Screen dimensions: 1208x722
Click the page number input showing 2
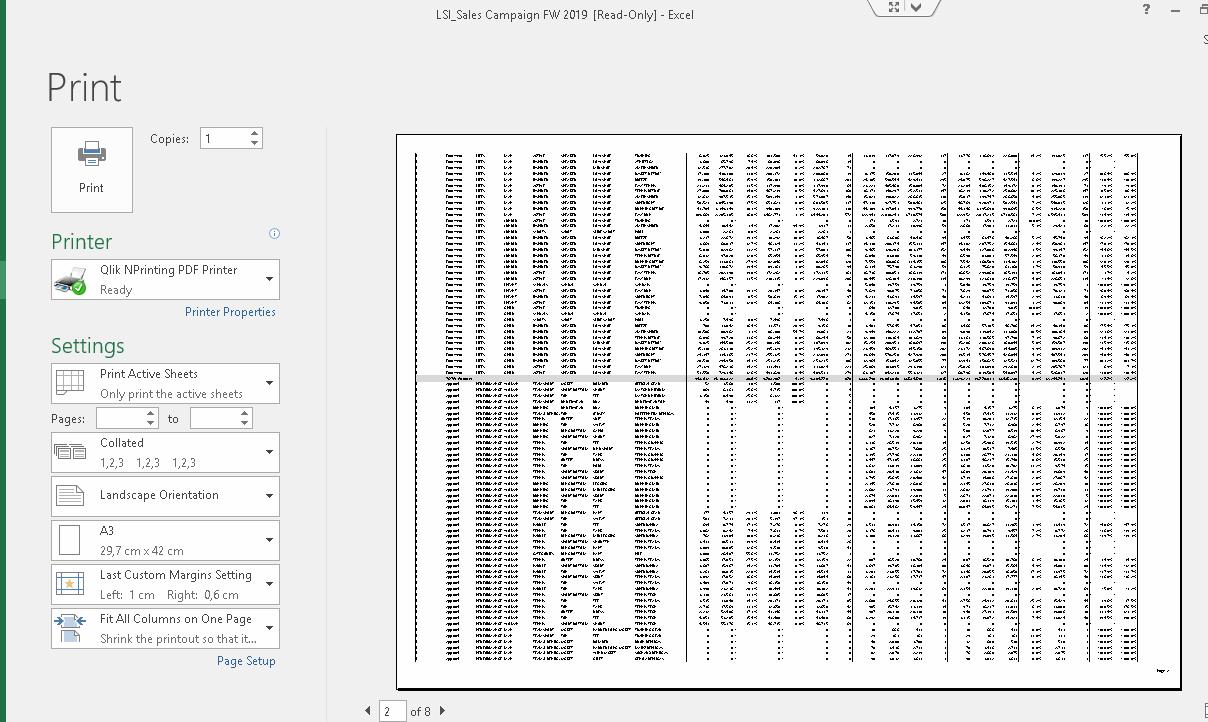390,710
